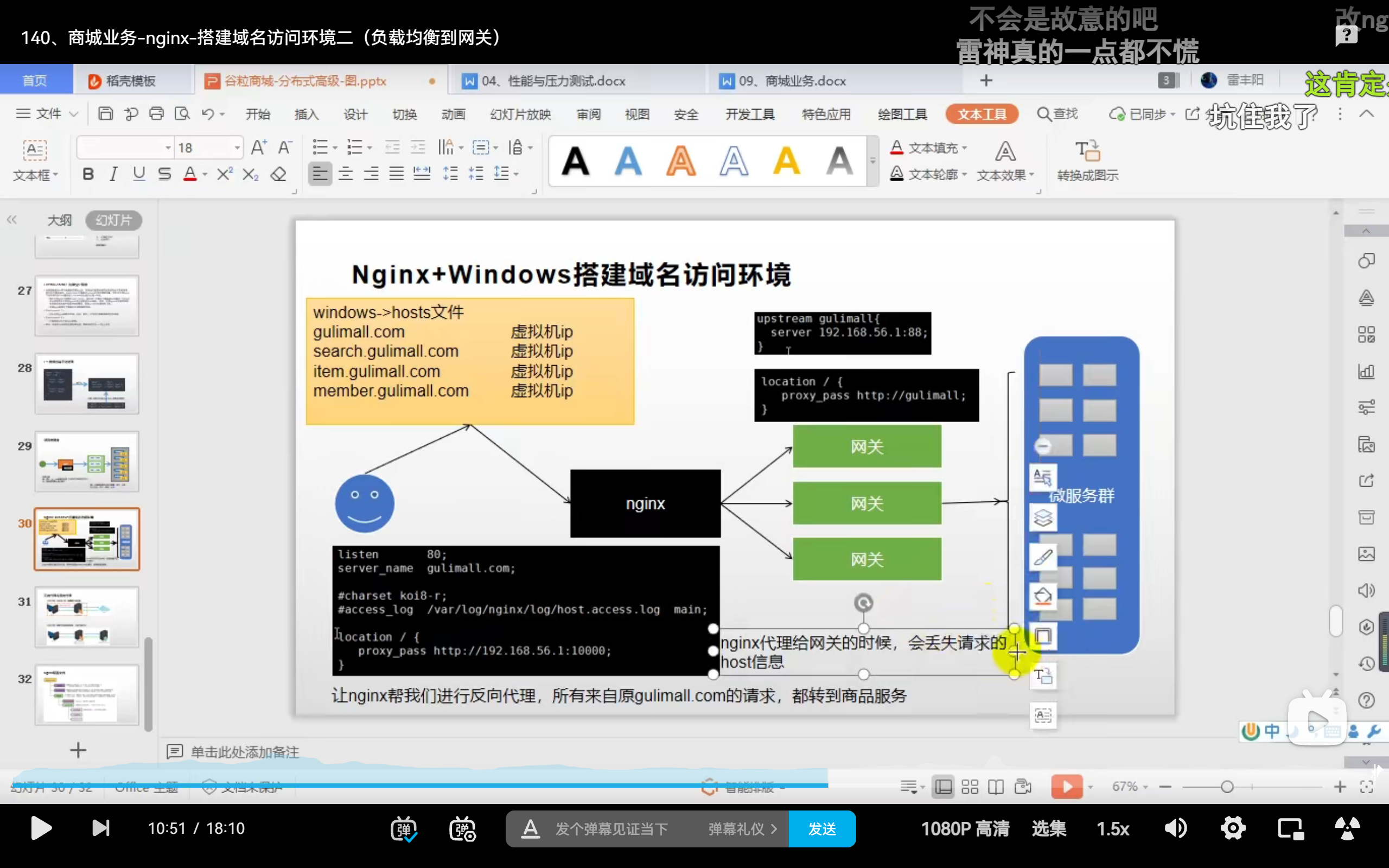Click the 发送 button
Image resolution: width=1389 pixels, height=868 pixels.
822,828
